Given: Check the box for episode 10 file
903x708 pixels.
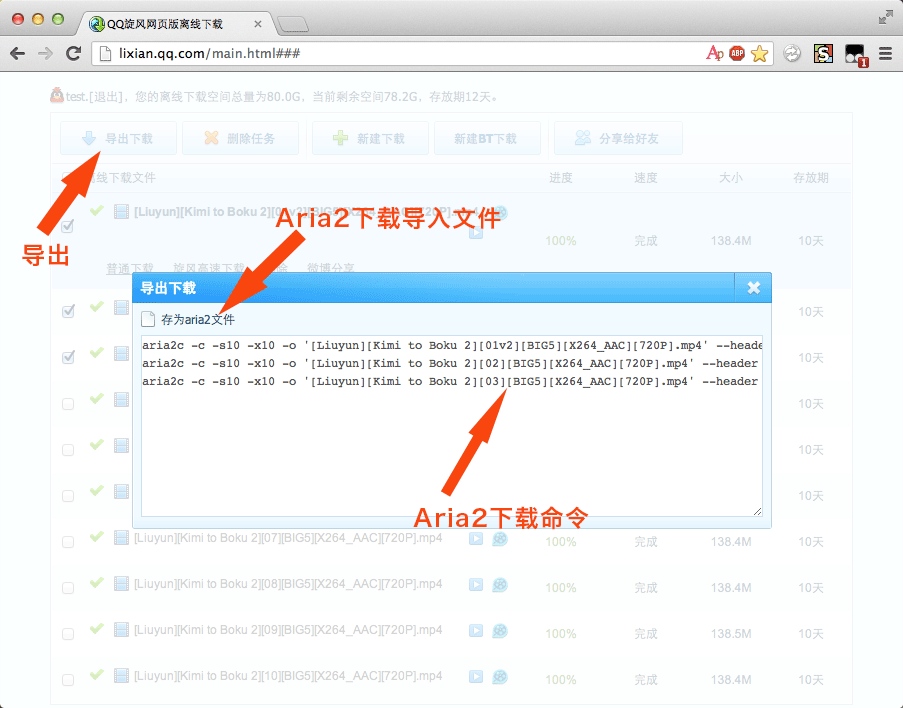Looking at the screenshot, I should [68, 680].
